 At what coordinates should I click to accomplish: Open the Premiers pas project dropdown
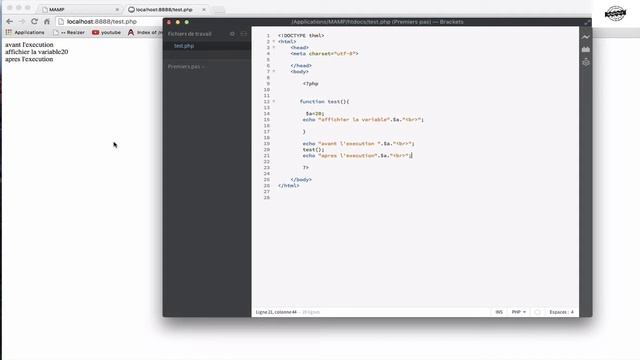[186, 67]
